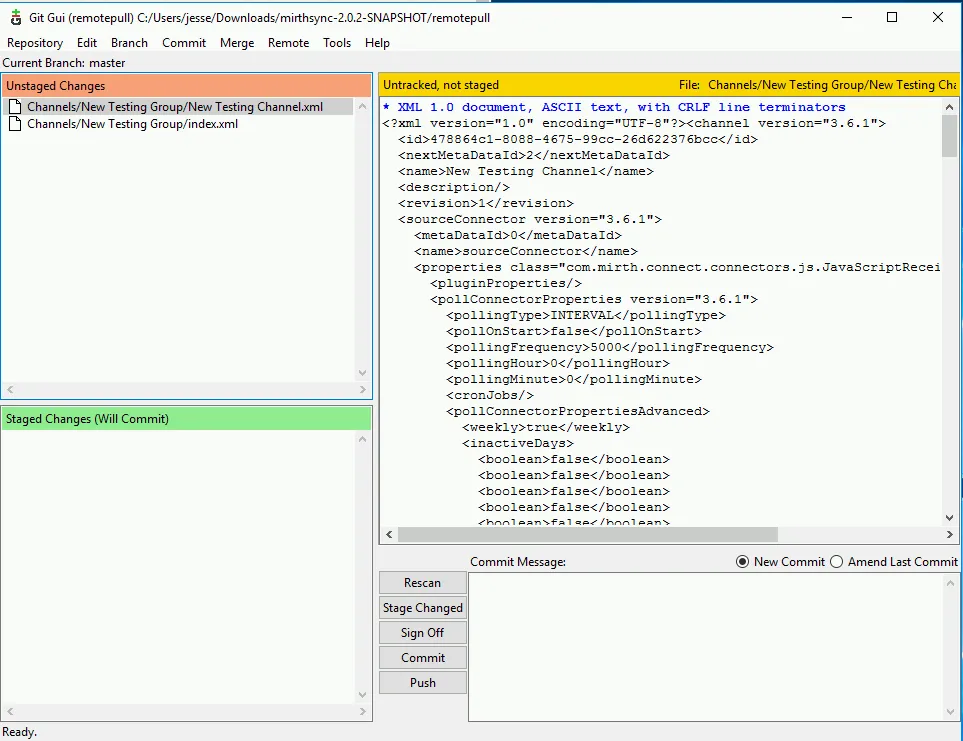
Task: Open the Branch menu
Action: pyautogui.click(x=129, y=43)
